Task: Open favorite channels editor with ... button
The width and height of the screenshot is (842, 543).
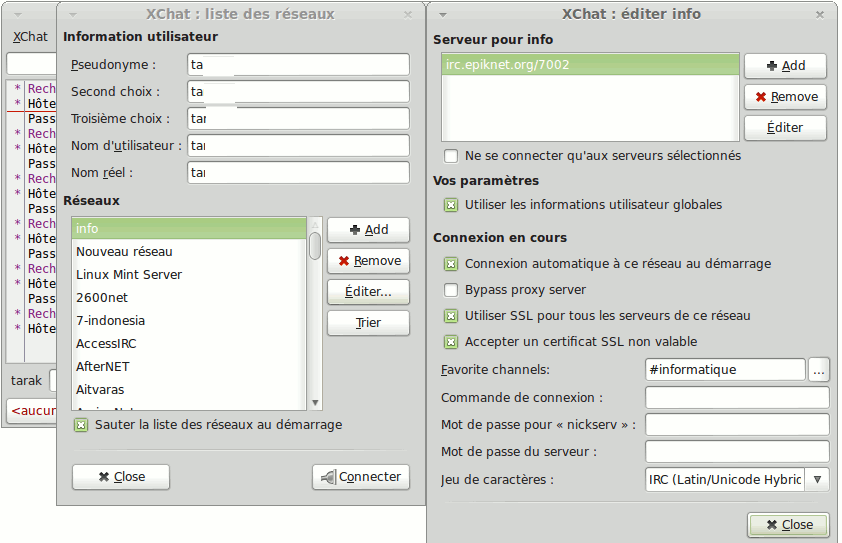Action: pos(819,370)
